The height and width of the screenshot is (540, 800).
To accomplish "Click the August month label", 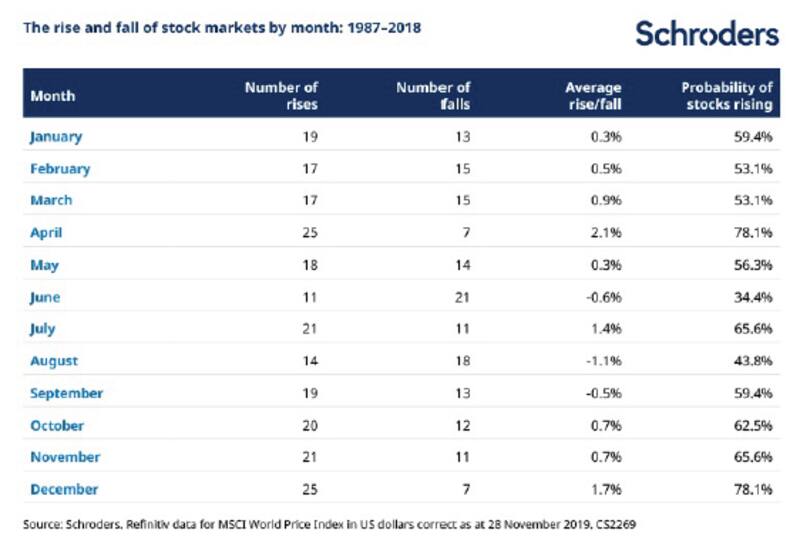I will point(54,361).
